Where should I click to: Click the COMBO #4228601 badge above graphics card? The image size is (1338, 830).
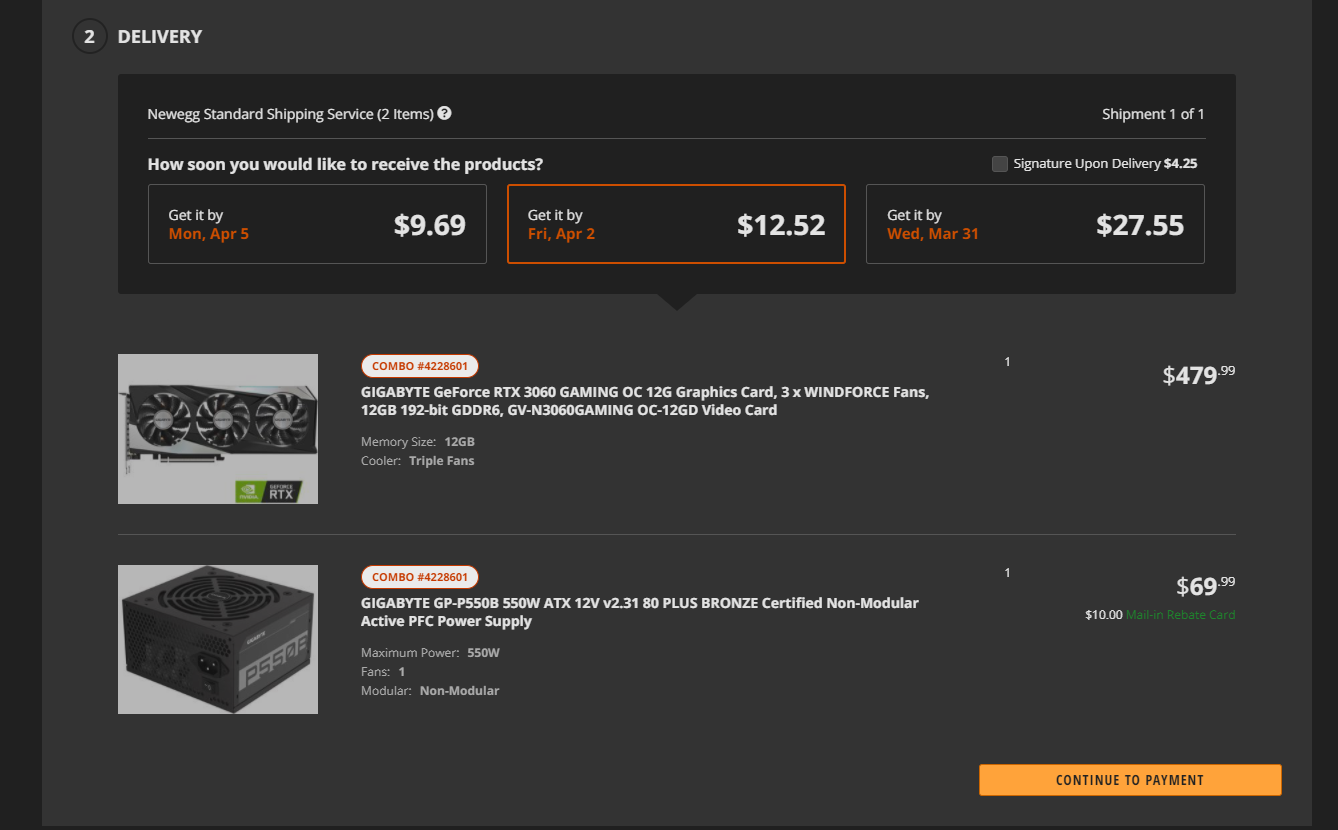tap(420, 366)
